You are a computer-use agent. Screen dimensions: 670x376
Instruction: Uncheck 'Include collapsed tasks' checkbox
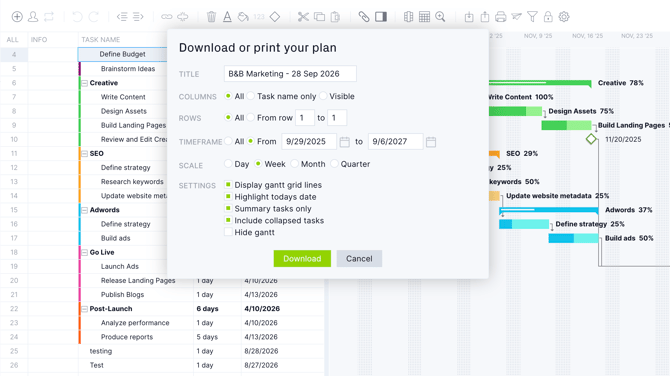[228, 220]
